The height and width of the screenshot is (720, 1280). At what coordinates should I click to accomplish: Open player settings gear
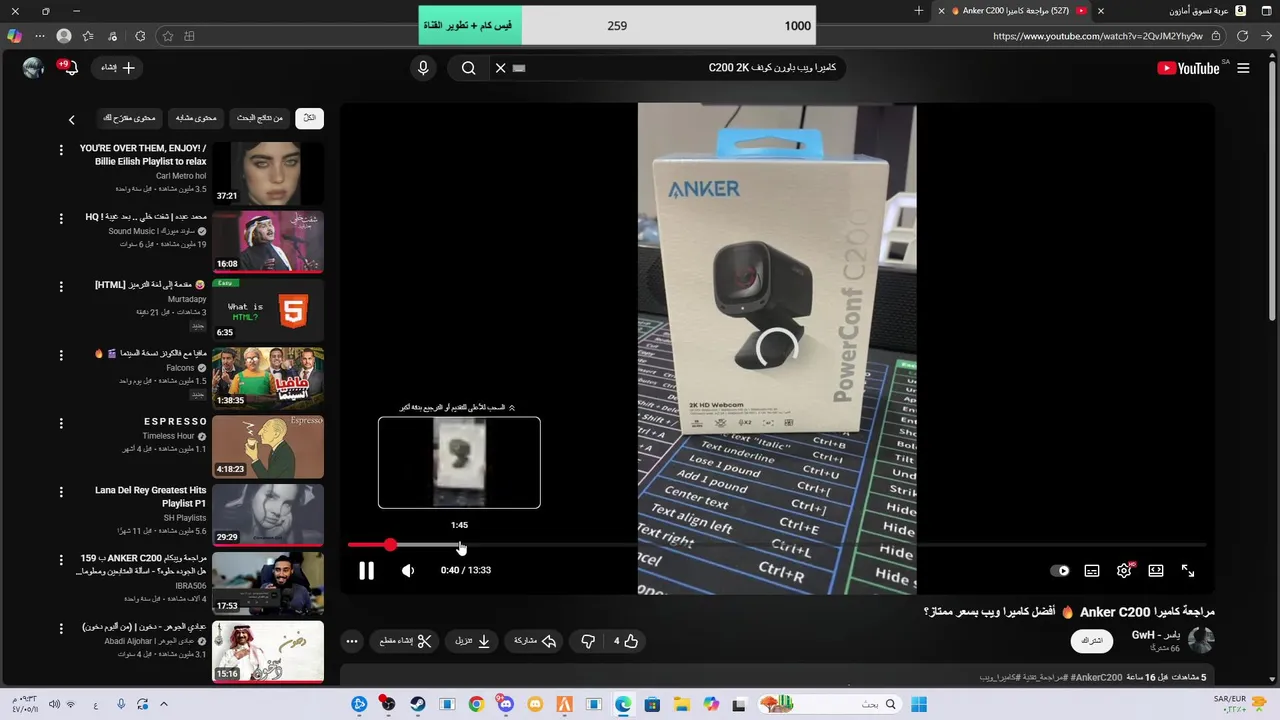1124,571
